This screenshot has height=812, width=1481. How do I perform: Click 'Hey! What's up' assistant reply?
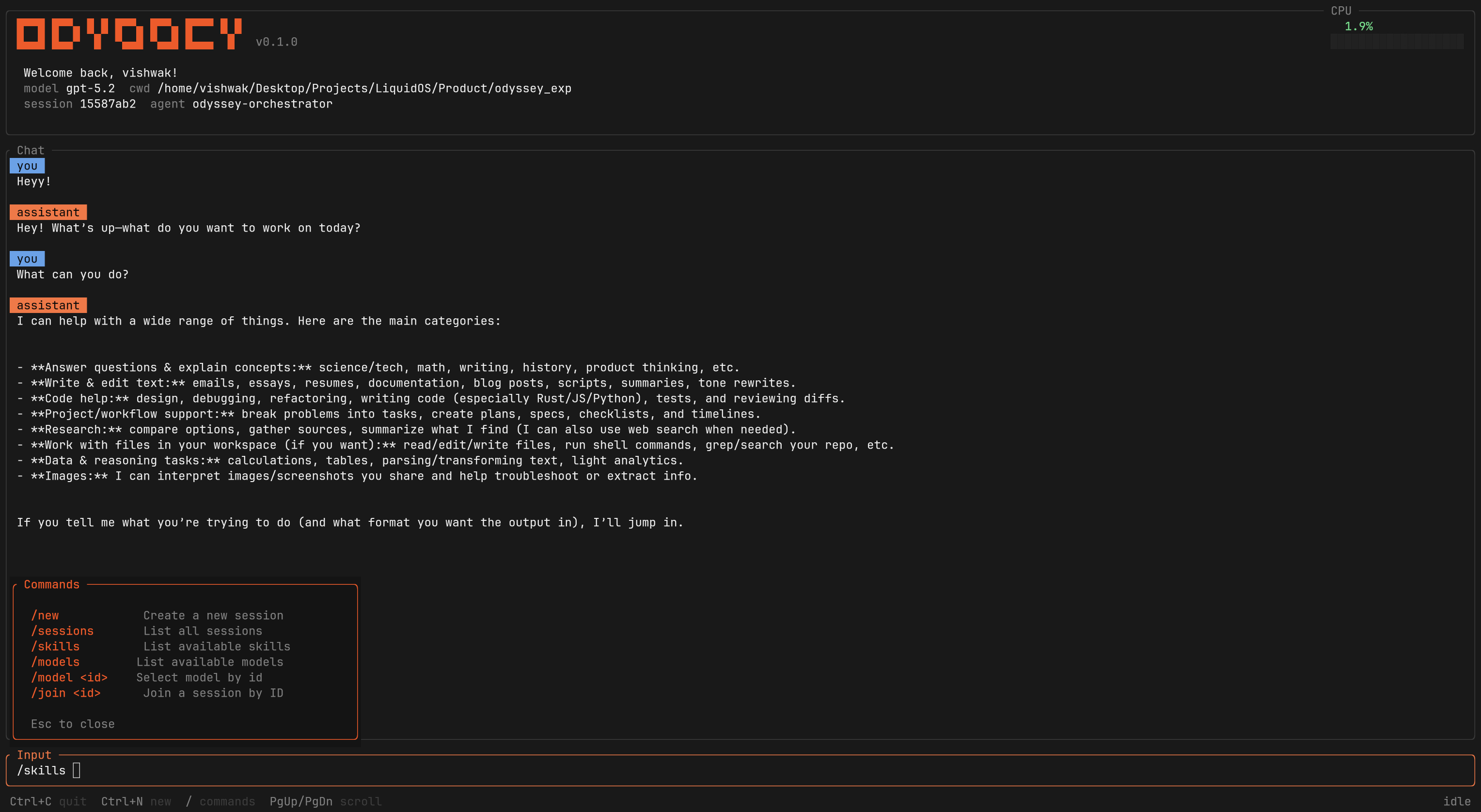(189, 228)
